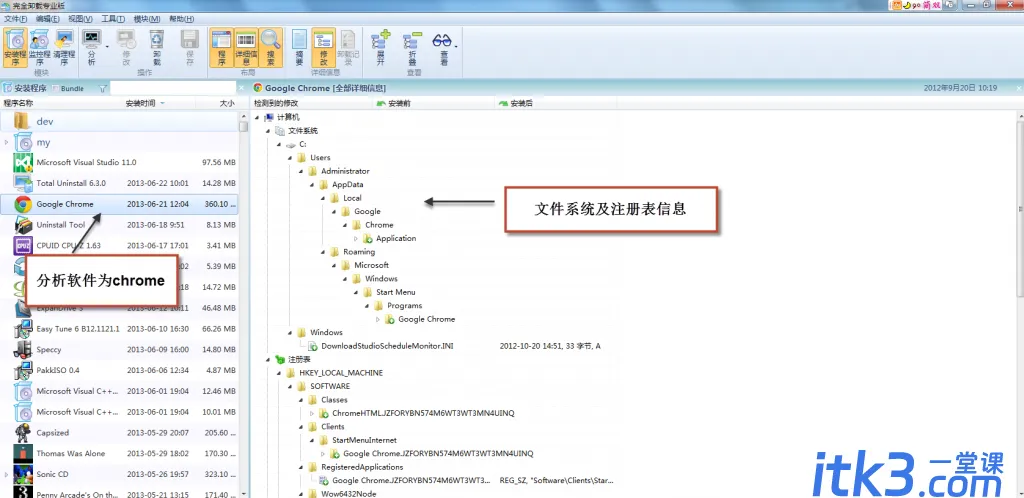Screen dimensions: 1024x498
Task: Collapse the Start Menu folder node
Action: point(356,292)
